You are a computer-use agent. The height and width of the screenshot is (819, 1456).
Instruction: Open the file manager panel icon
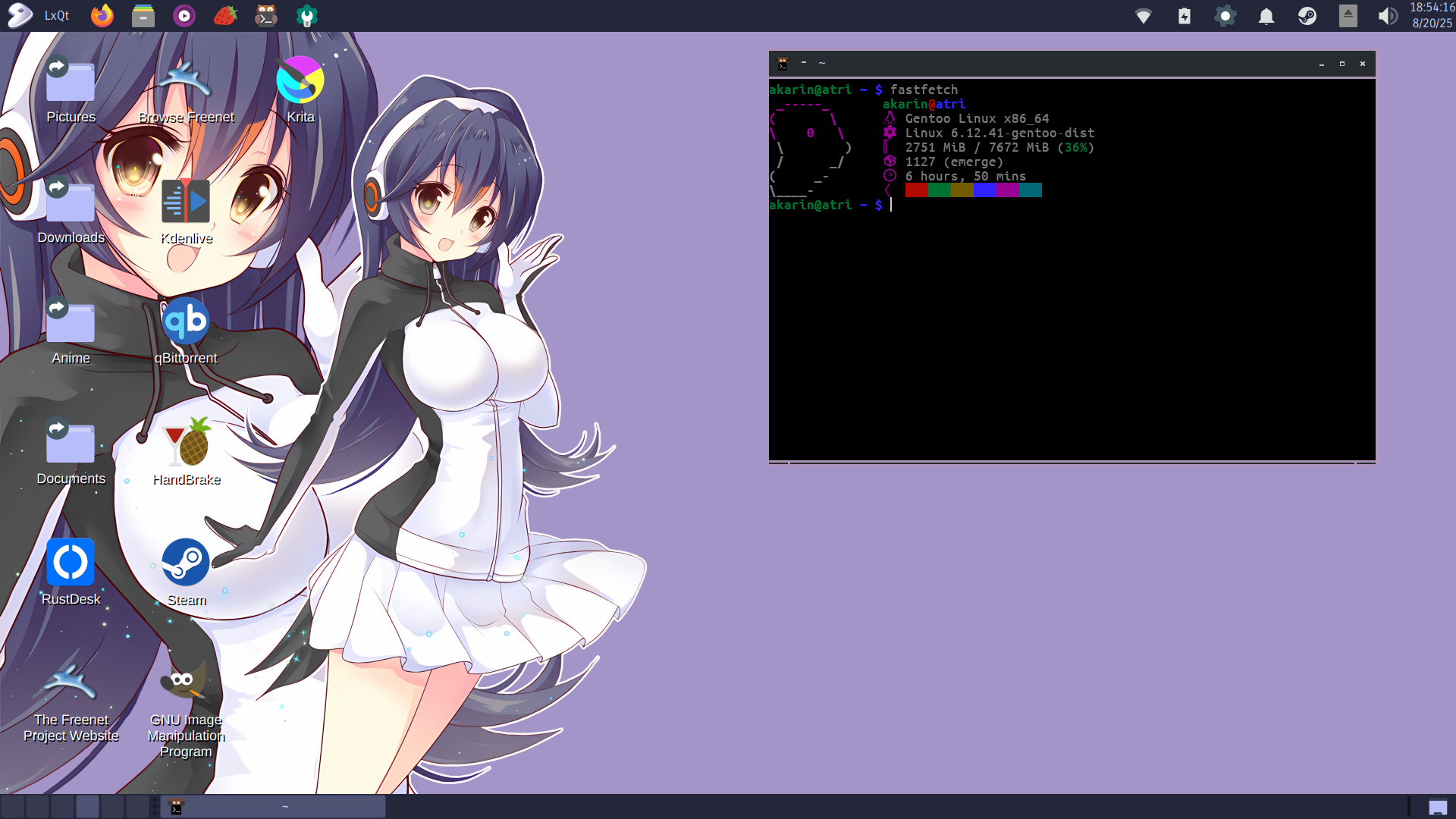[143, 15]
